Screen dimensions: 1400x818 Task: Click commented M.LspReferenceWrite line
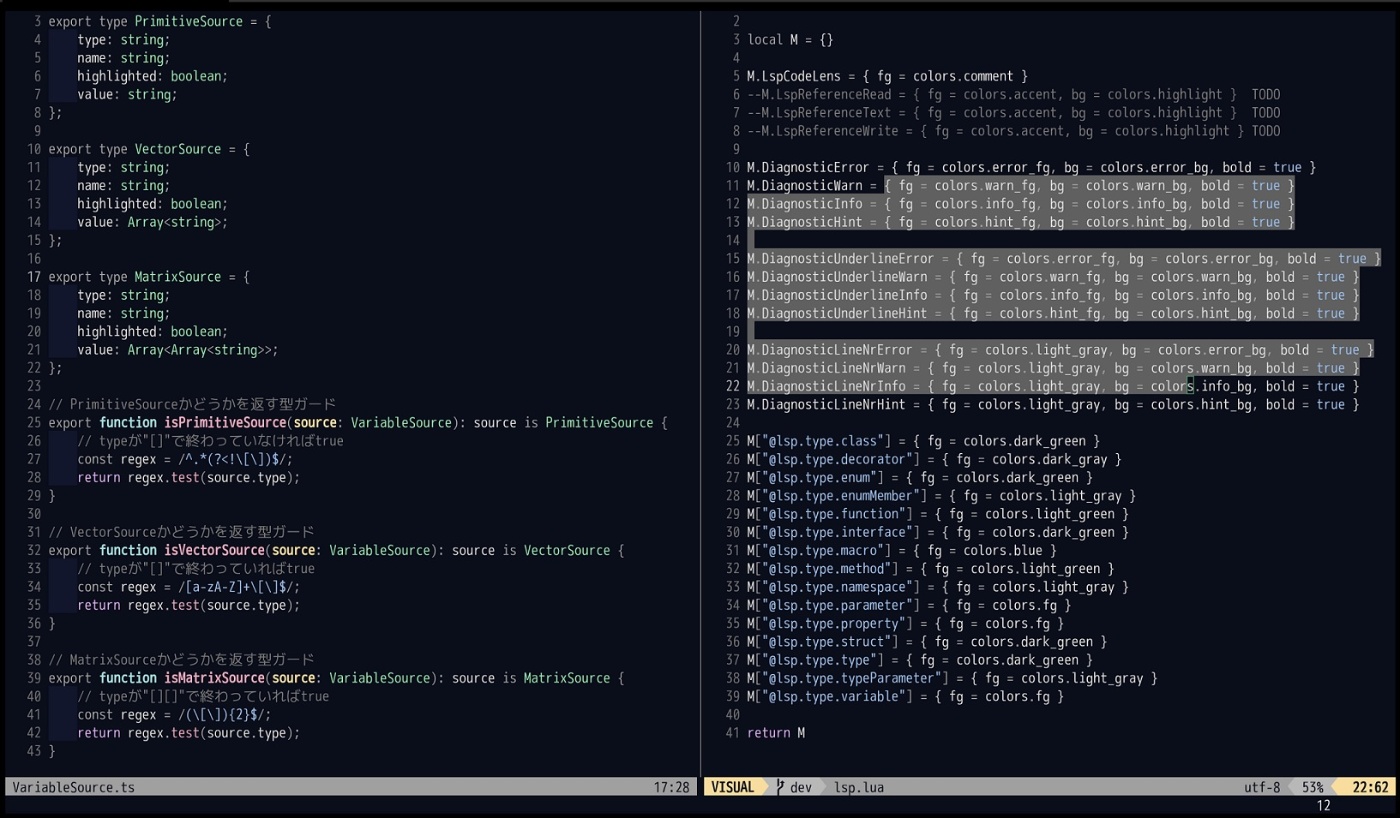tap(1013, 131)
